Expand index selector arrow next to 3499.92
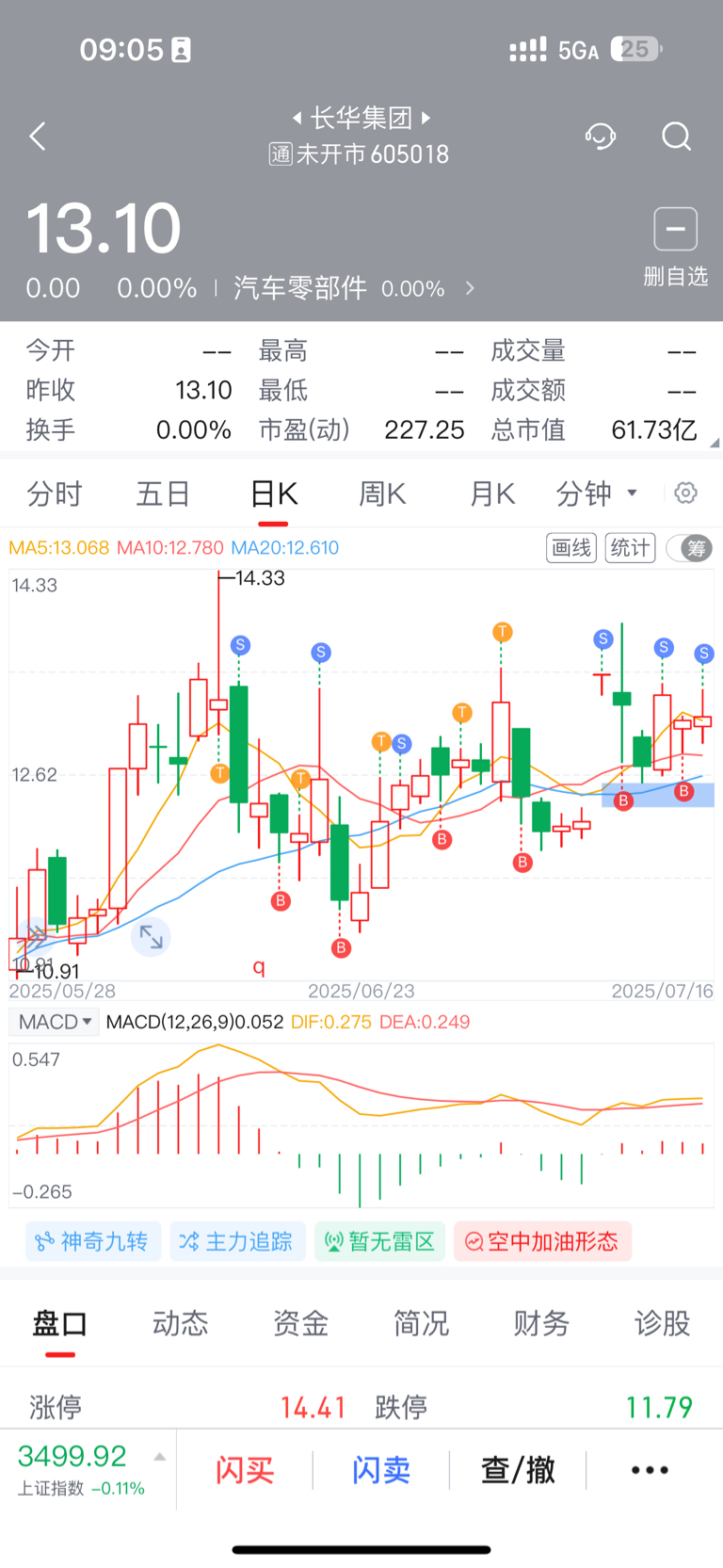 click(160, 1457)
